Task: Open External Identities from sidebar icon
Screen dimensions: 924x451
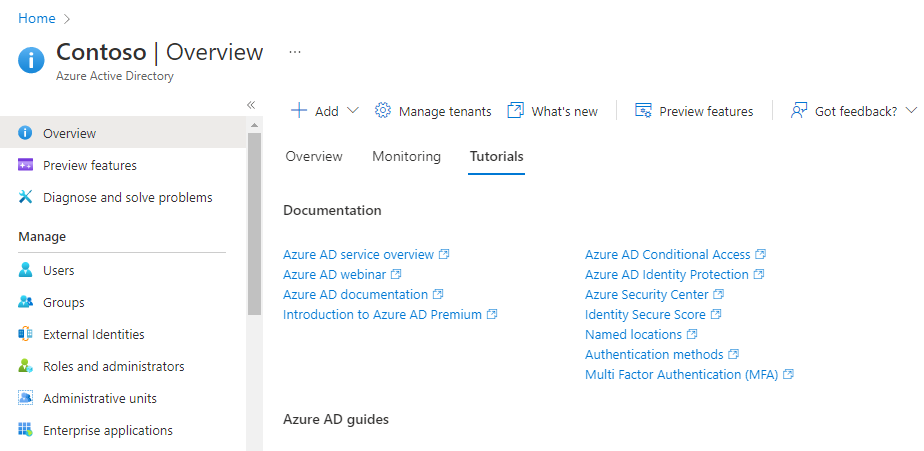Action: tap(26, 335)
